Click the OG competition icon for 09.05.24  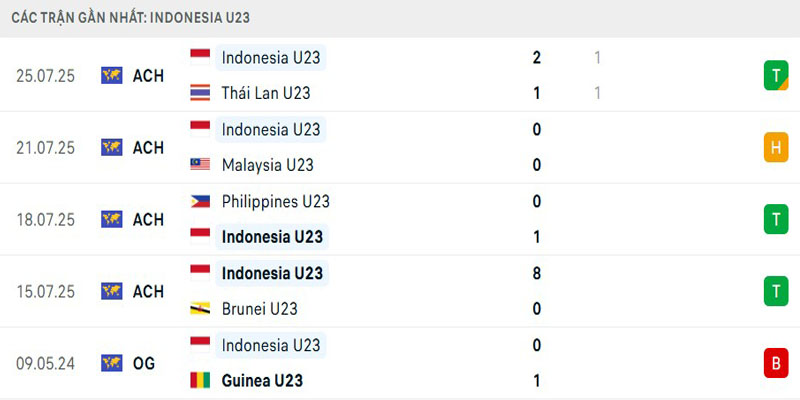coord(111,363)
